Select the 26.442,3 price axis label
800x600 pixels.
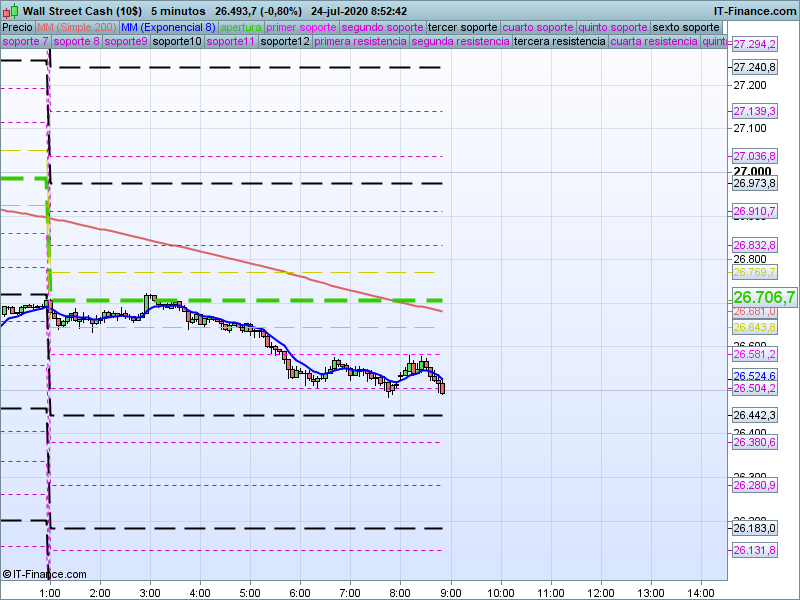(x=755, y=415)
